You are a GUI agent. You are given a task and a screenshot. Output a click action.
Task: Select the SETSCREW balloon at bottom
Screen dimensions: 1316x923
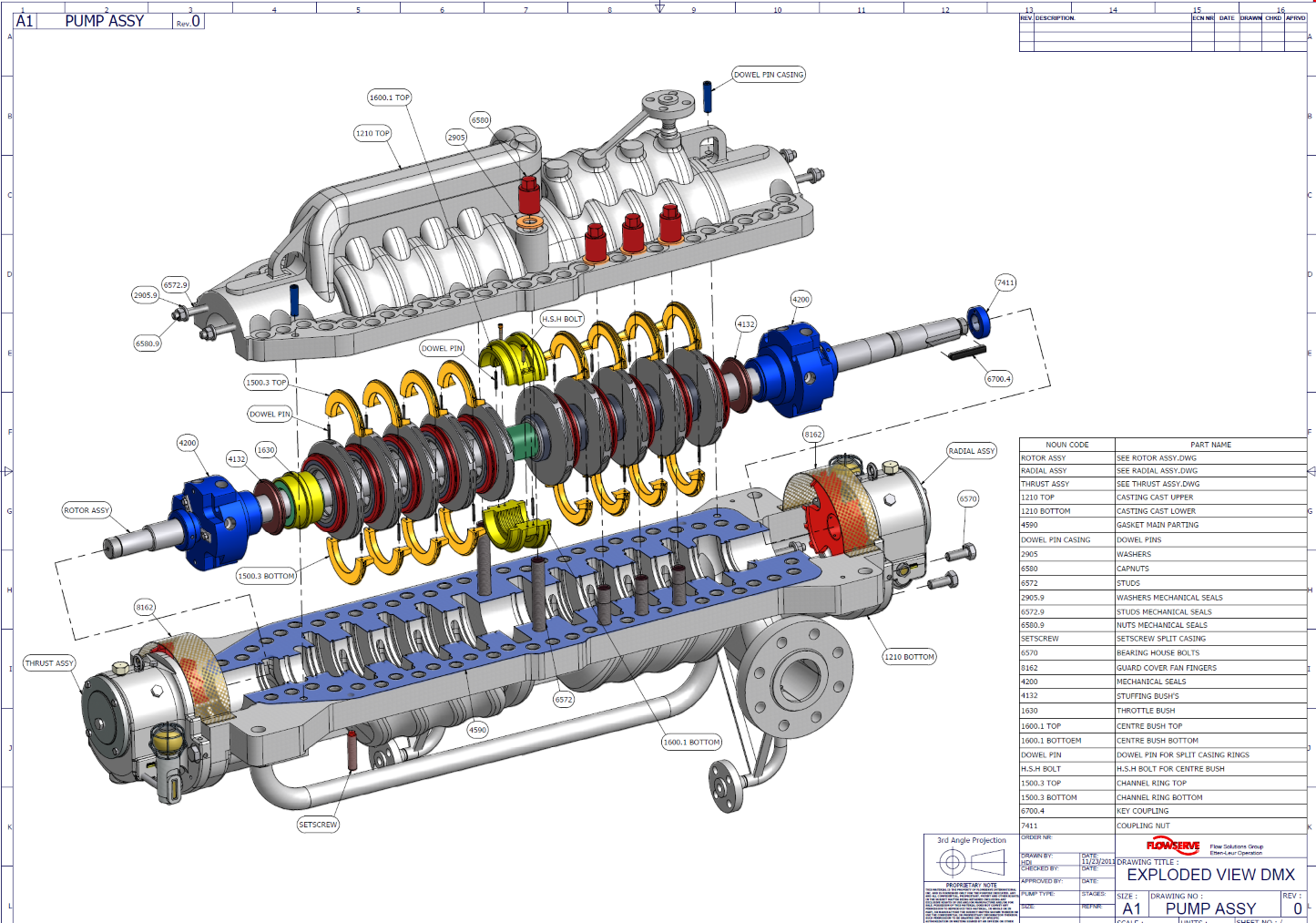pos(318,825)
